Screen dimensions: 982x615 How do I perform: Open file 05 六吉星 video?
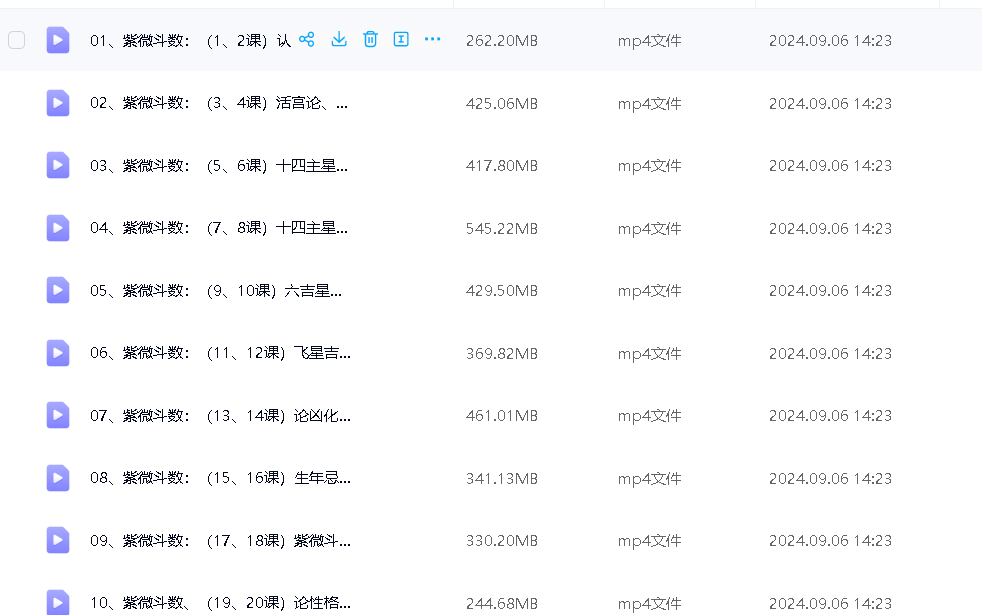215,291
